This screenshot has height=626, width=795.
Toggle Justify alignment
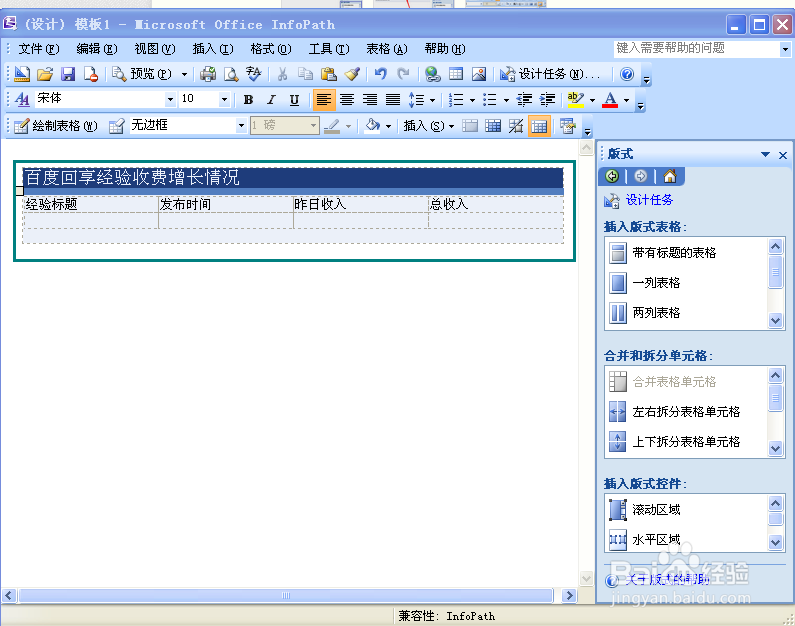[393, 99]
